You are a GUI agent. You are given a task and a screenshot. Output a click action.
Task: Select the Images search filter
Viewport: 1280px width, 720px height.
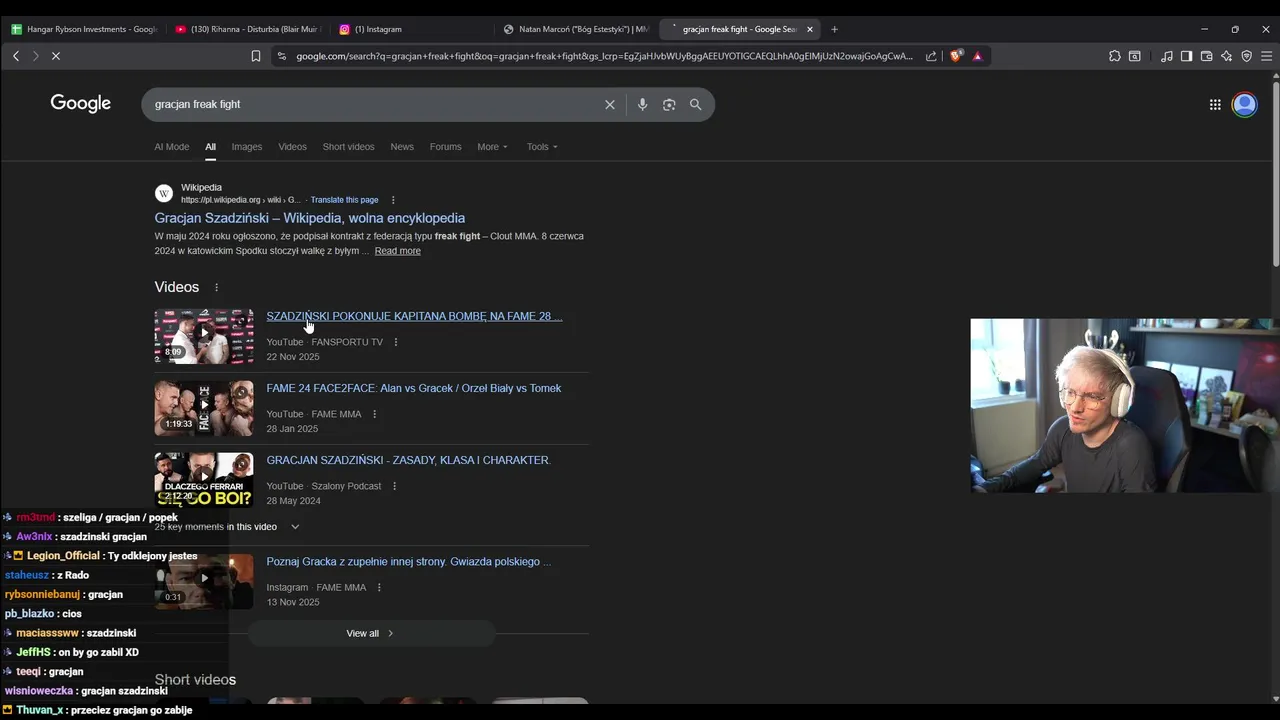pyautogui.click(x=247, y=147)
